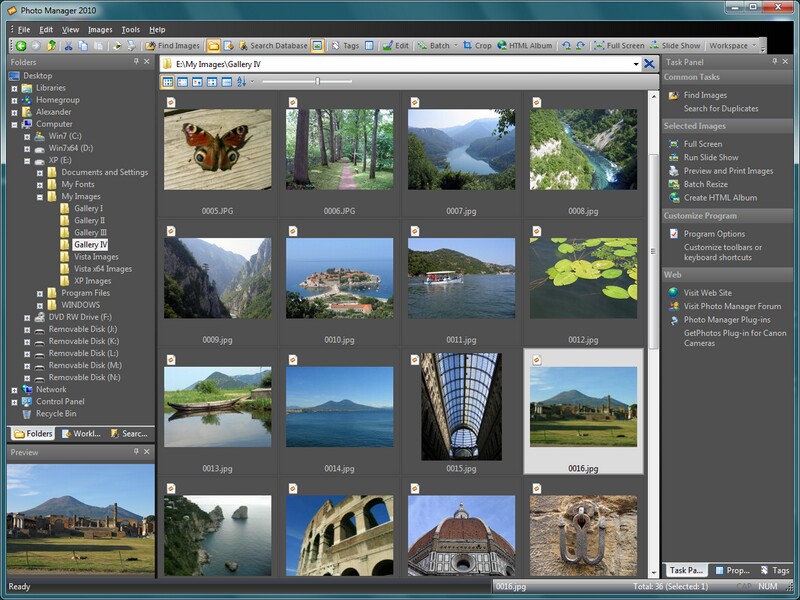The height and width of the screenshot is (600, 800).
Task: Expand the Program Files folder node
Action: (40, 293)
